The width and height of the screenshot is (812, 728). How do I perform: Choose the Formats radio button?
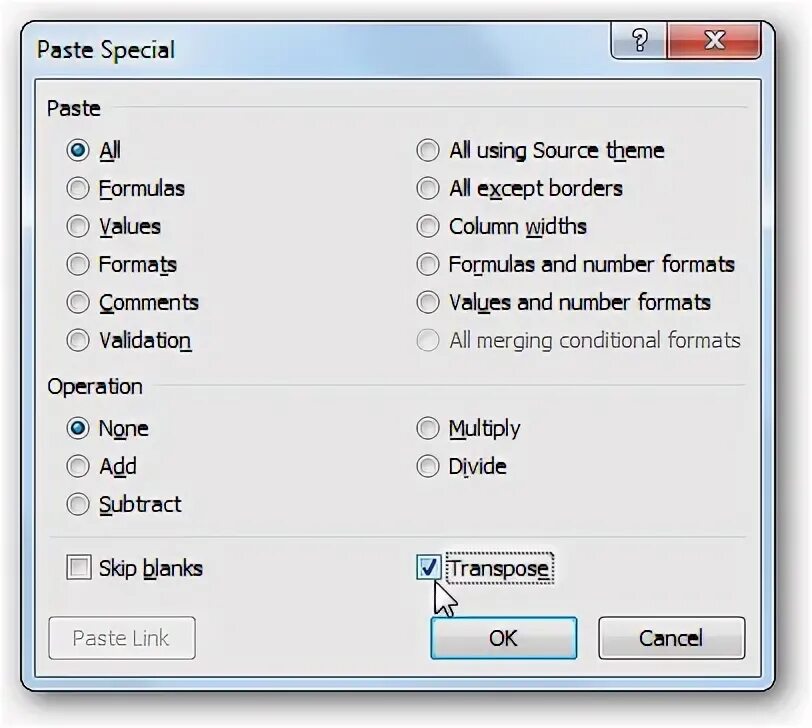click(78, 264)
